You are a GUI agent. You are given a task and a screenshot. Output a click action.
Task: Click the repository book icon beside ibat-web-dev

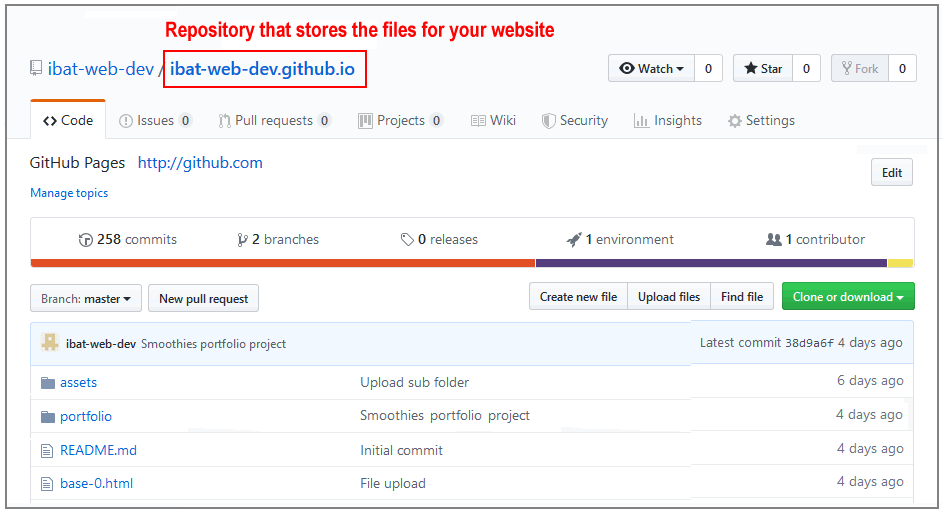[x=36, y=68]
